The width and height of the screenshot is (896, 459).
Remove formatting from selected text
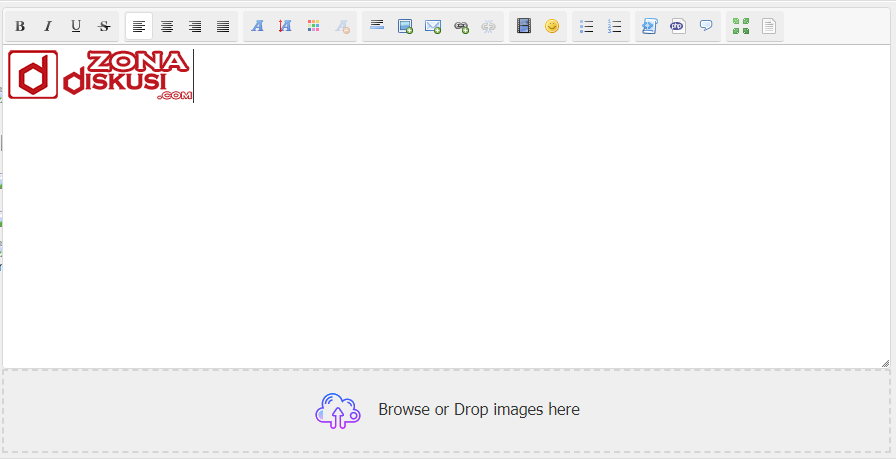point(342,26)
